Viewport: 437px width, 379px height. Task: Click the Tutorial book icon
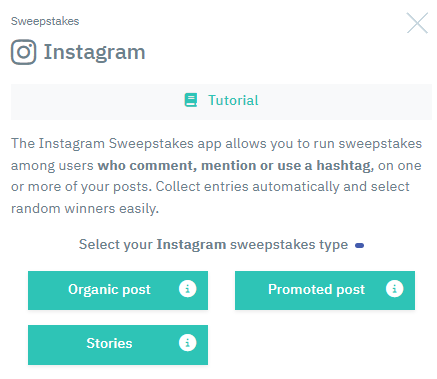(191, 100)
